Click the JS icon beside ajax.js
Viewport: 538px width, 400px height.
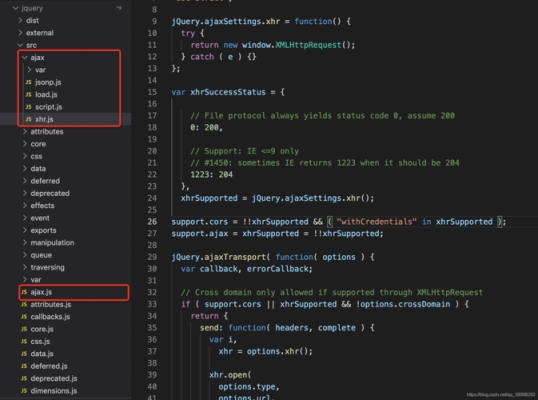pos(24,292)
